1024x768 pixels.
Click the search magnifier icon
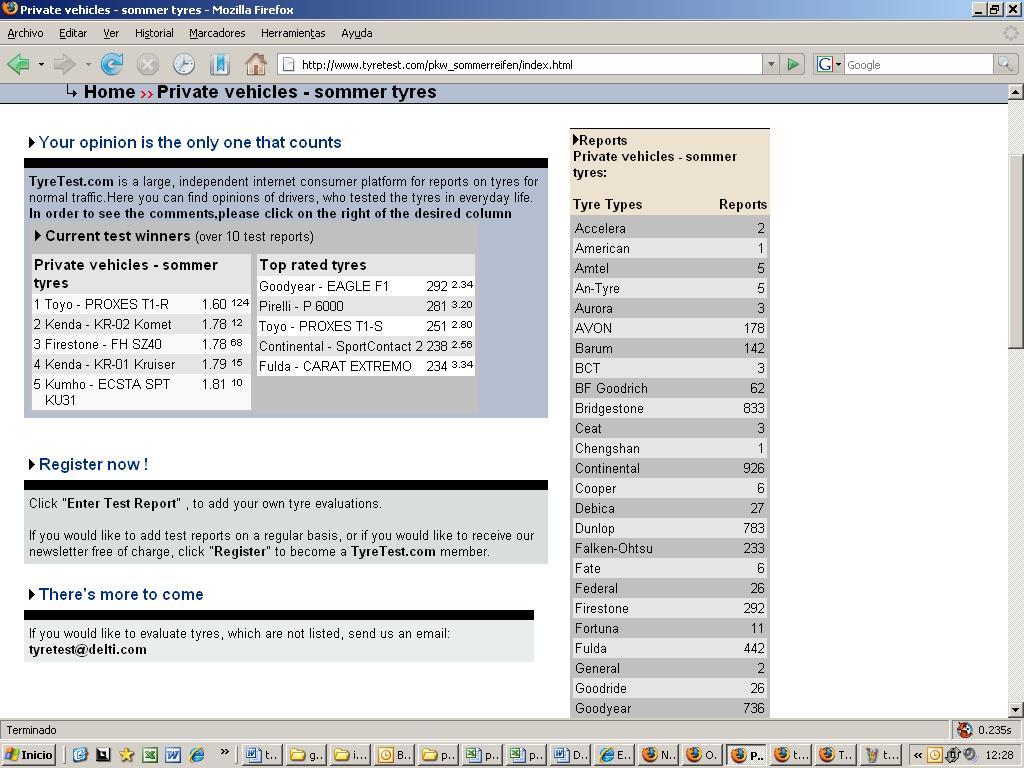(x=1005, y=64)
